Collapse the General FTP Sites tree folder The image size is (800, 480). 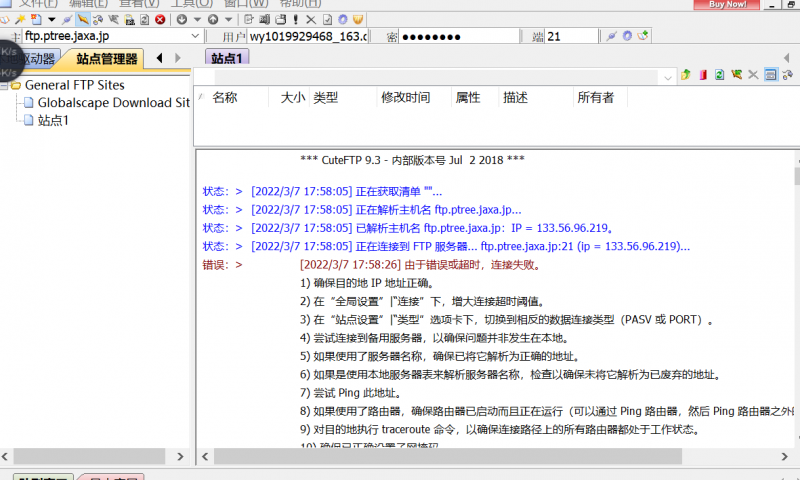pyautogui.click(x=5, y=85)
